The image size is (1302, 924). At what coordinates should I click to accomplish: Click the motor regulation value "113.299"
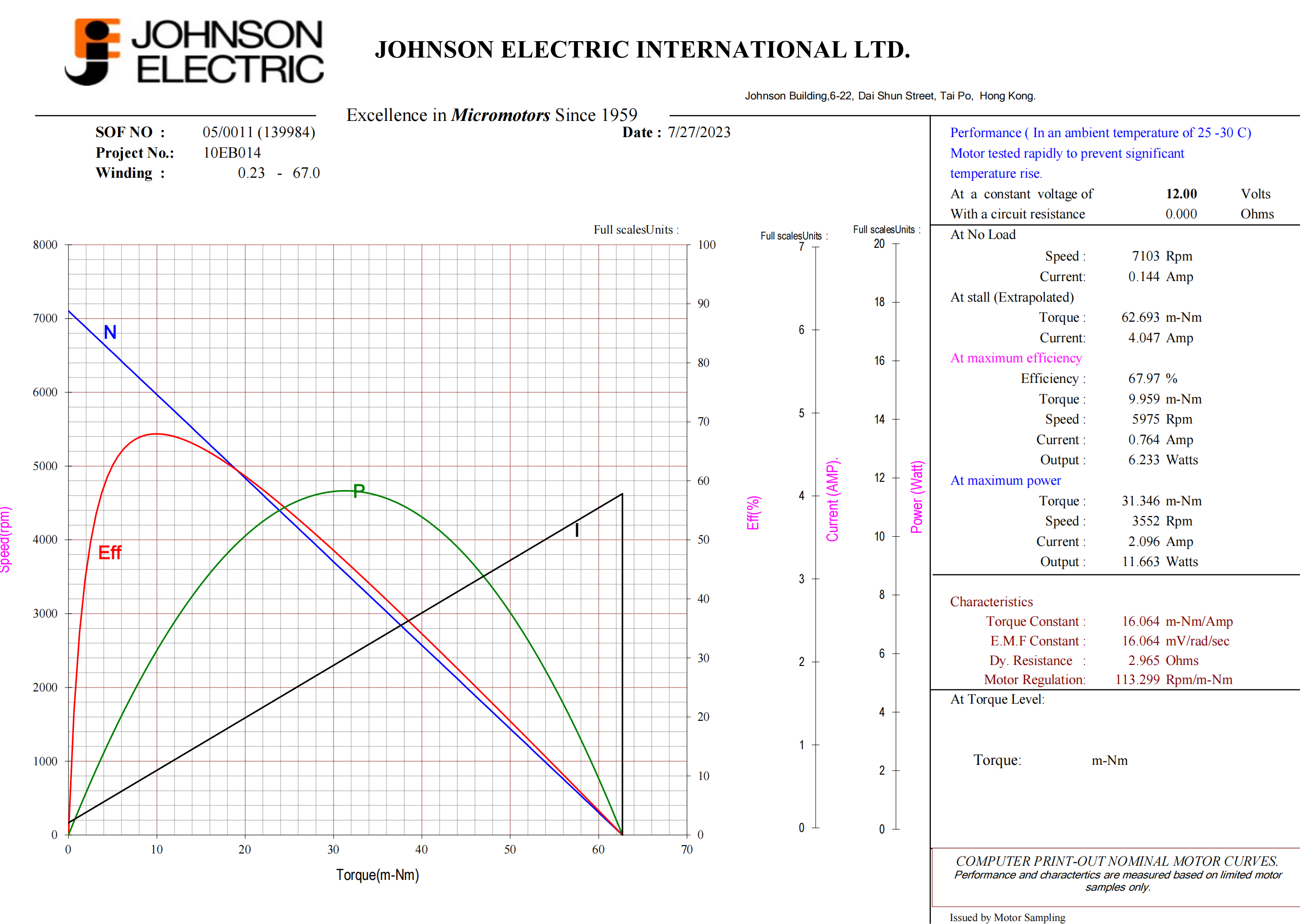click(x=1137, y=680)
